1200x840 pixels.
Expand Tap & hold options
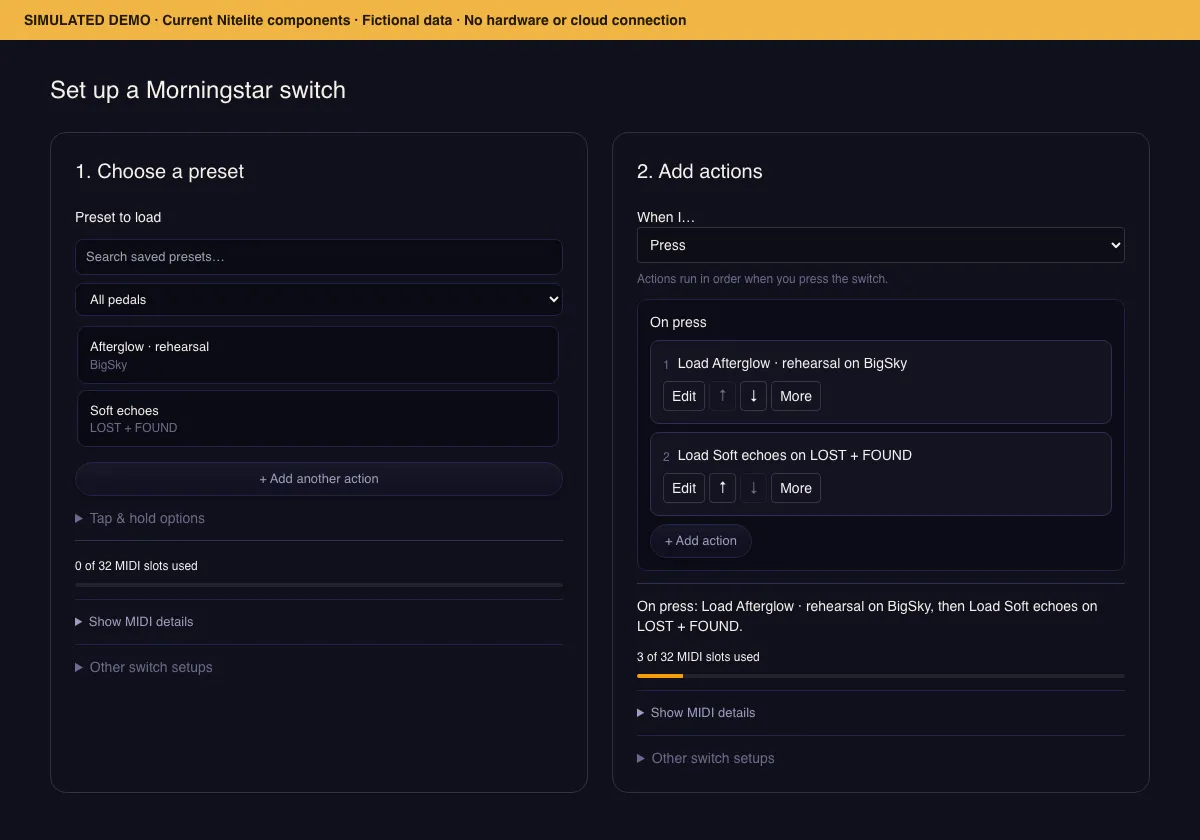[x=140, y=518]
